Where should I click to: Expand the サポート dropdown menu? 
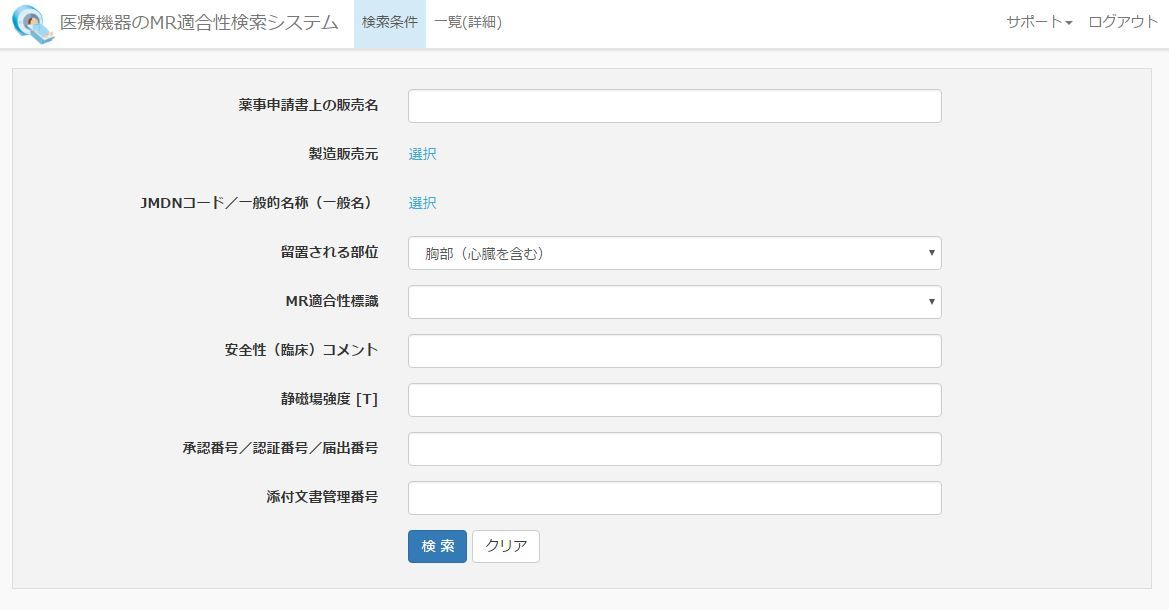coord(1038,23)
